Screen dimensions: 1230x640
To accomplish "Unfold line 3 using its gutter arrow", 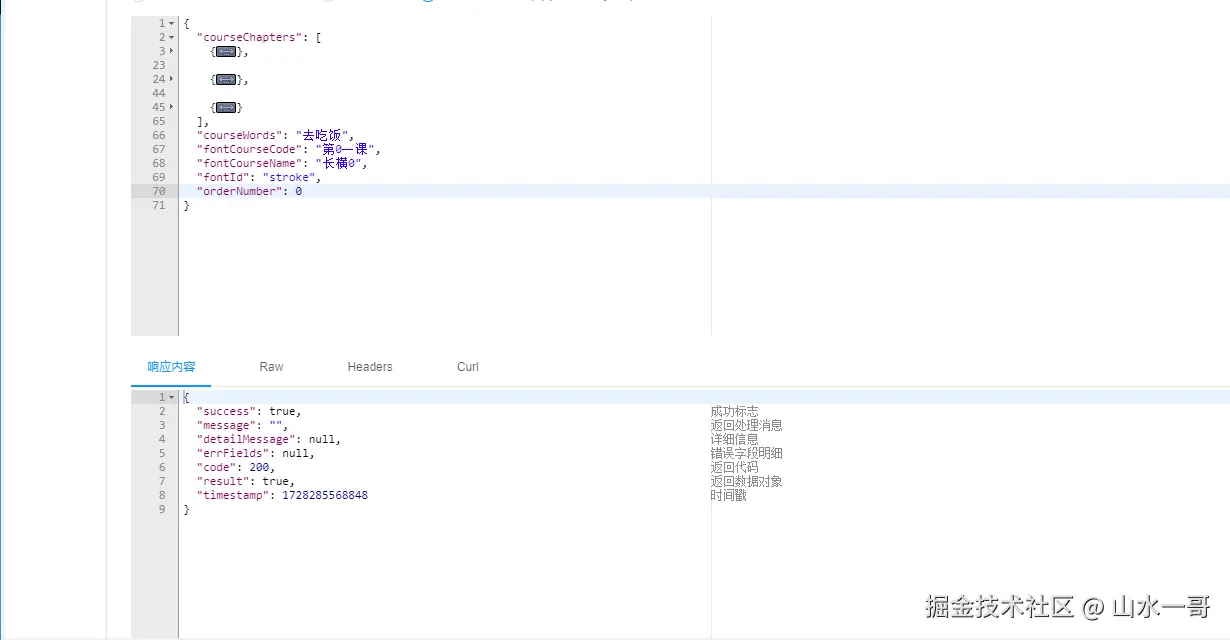I will (x=172, y=51).
